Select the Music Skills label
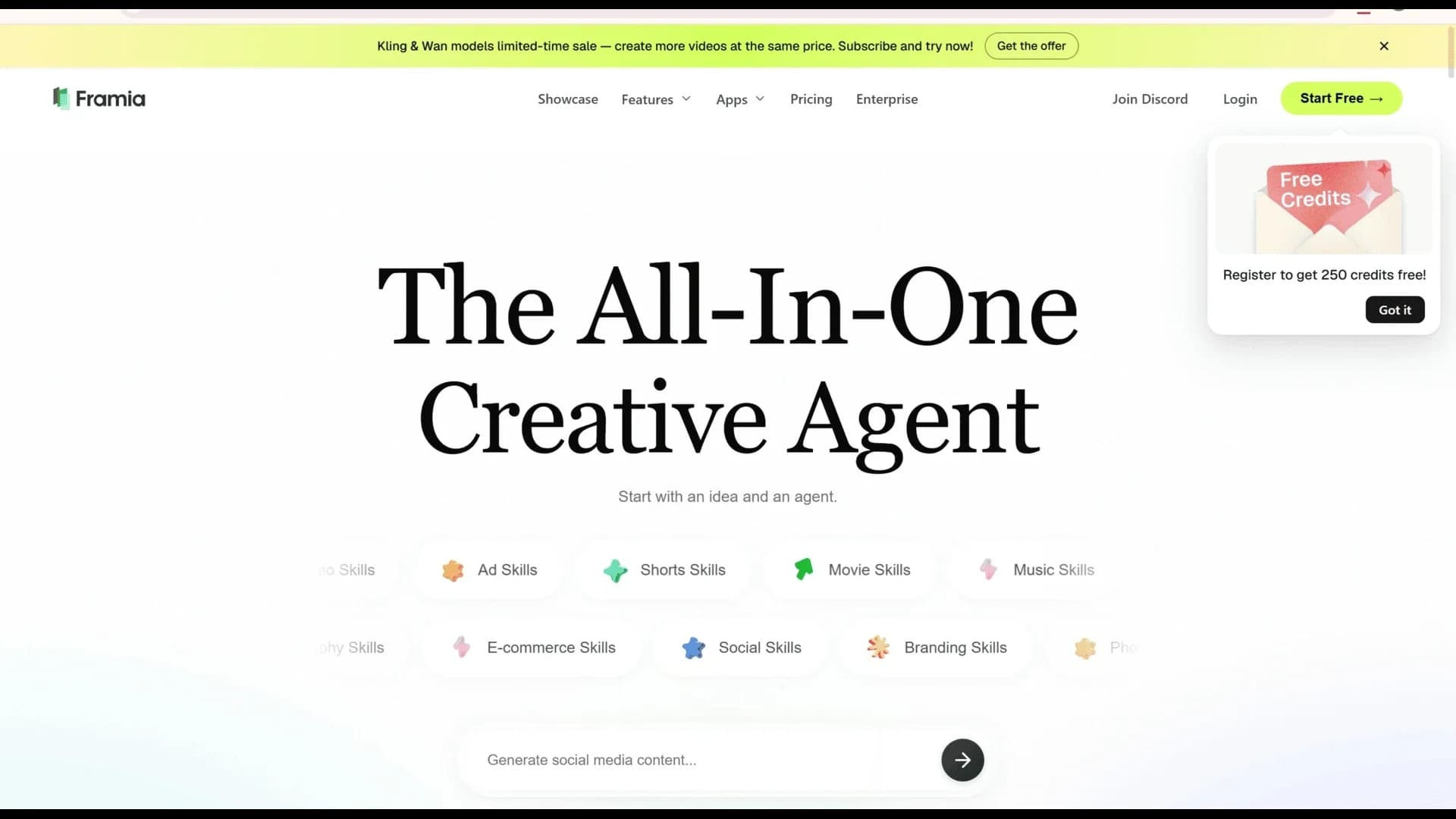The height and width of the screenshot is (819, 1456). pyautogui.click(x=1053, y=570)
